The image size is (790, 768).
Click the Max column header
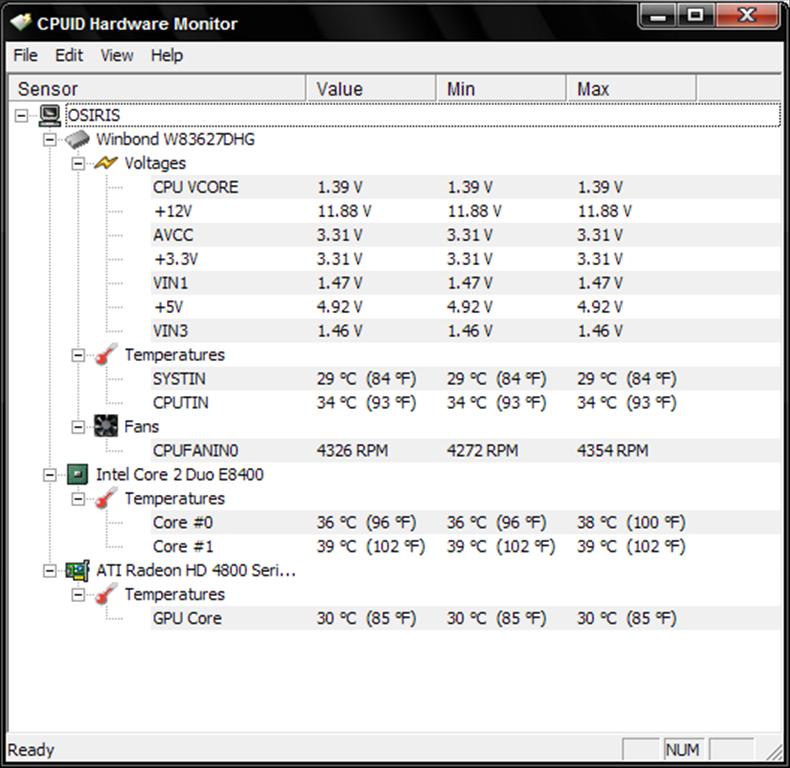[x=632, y=89]
